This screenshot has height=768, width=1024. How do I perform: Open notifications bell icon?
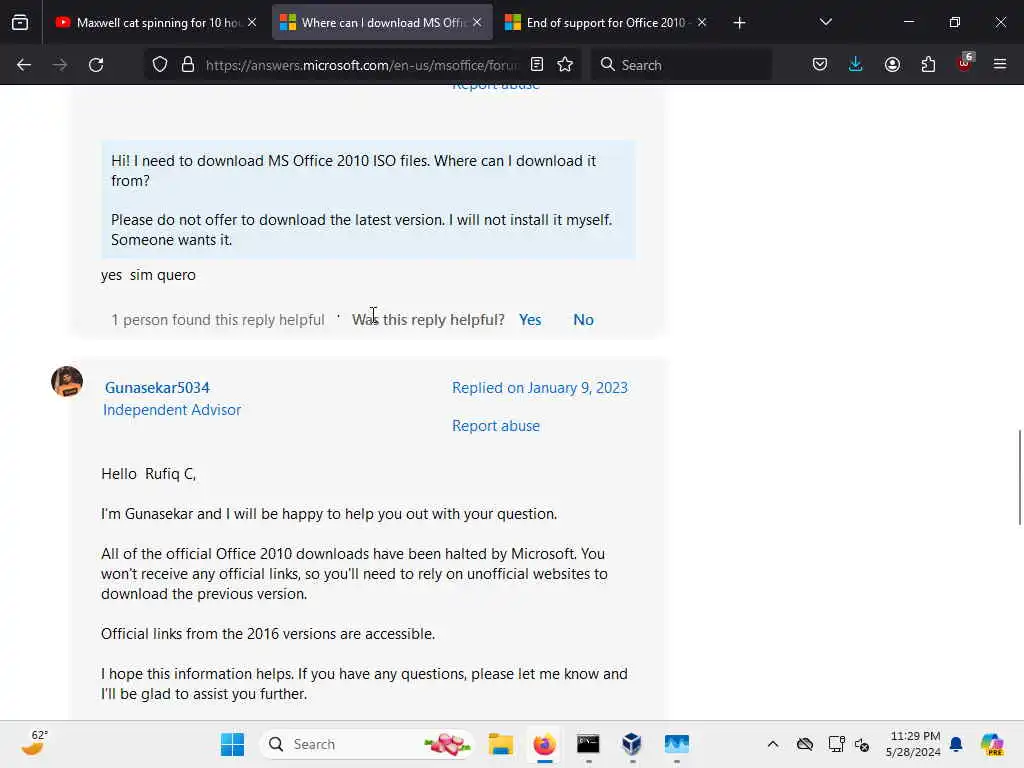point(956,744)
